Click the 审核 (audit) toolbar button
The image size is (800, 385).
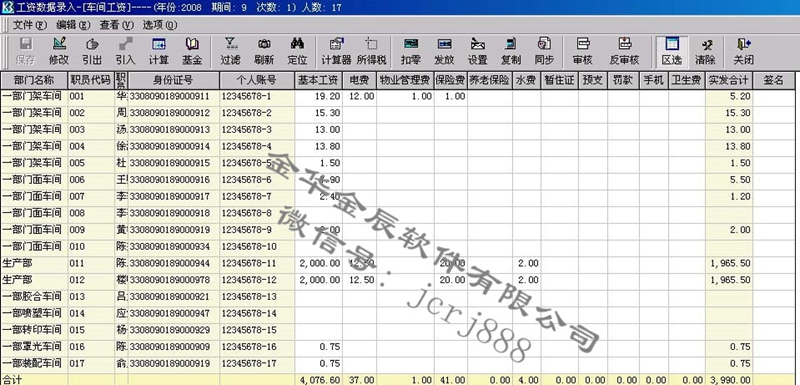(x=583, y=52)
